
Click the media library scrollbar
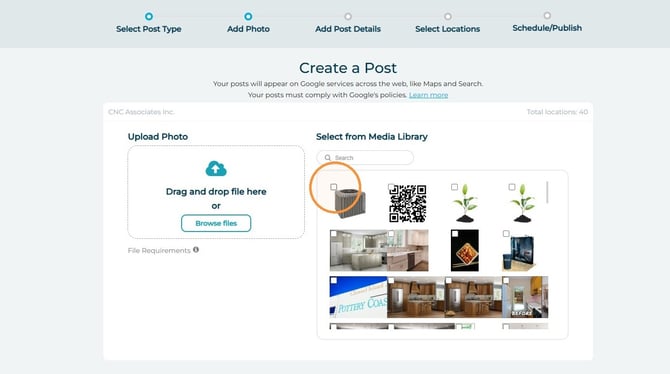coord(547,192)
